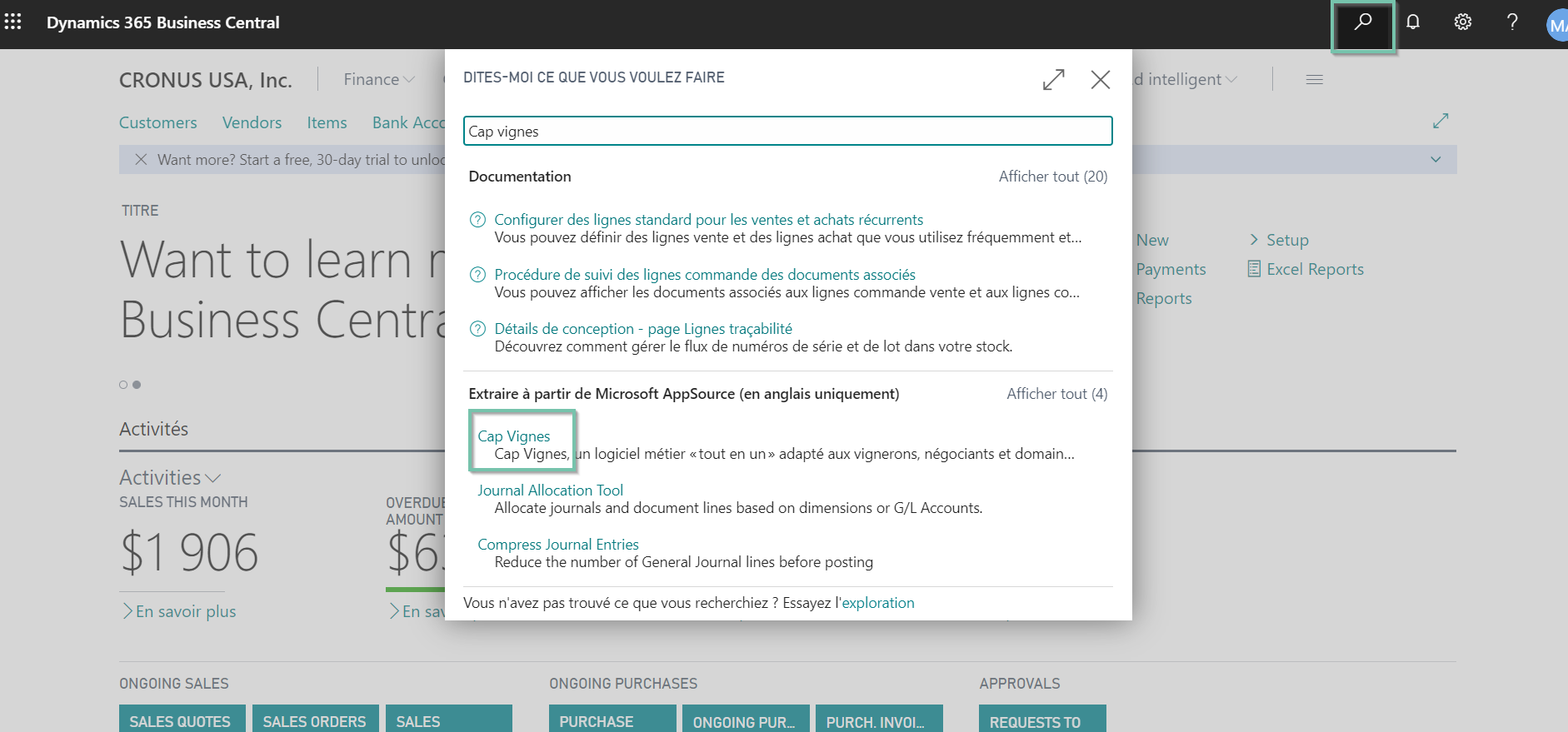The width and height of the screenshot is (1568, 732).
Task: Open Items navigation link
Action: point(327,122)
